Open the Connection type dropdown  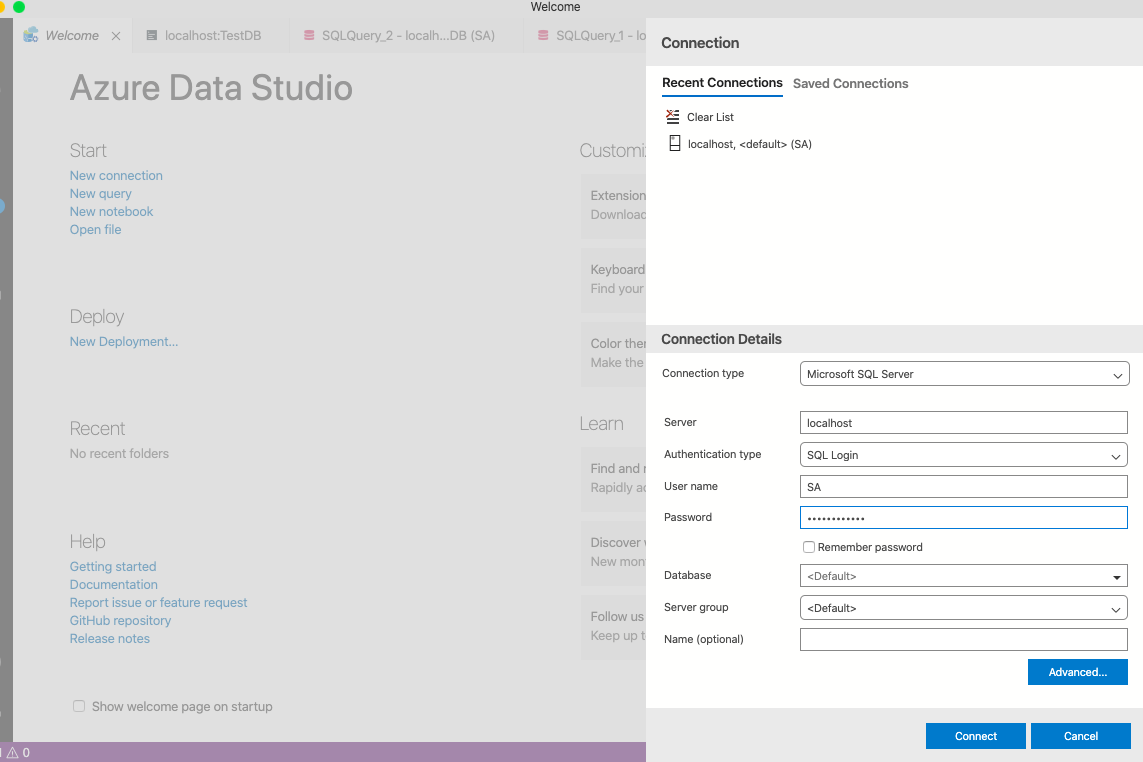[964, 374]
